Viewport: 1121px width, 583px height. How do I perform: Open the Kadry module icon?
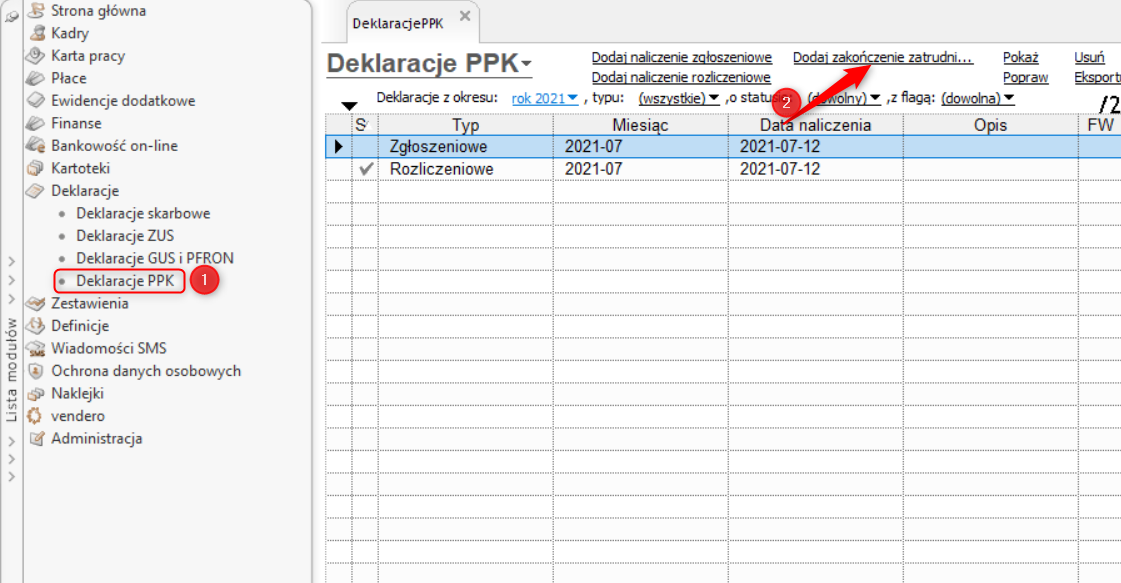[36, 33]
